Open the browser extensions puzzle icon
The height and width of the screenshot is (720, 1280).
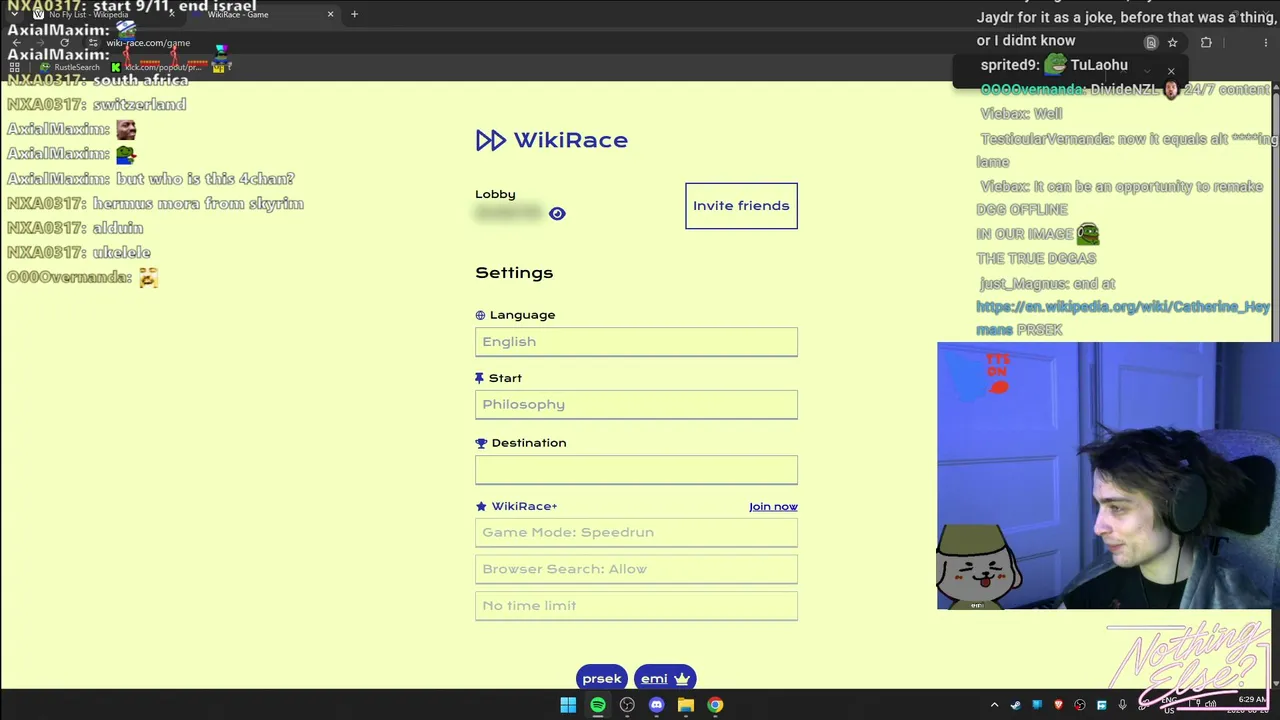tap(1206, 43)
